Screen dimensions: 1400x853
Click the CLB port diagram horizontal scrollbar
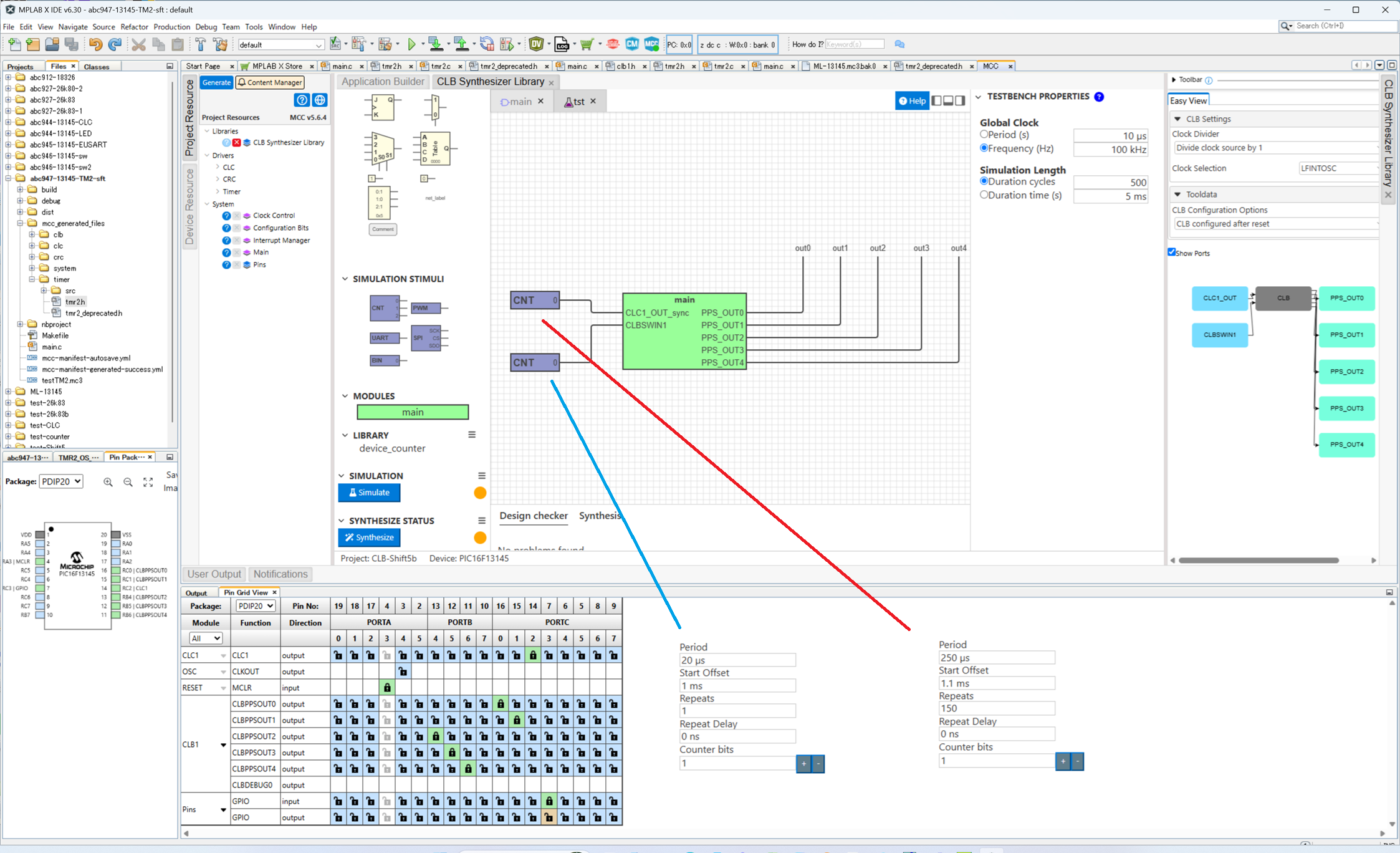tap(1259, 560)
